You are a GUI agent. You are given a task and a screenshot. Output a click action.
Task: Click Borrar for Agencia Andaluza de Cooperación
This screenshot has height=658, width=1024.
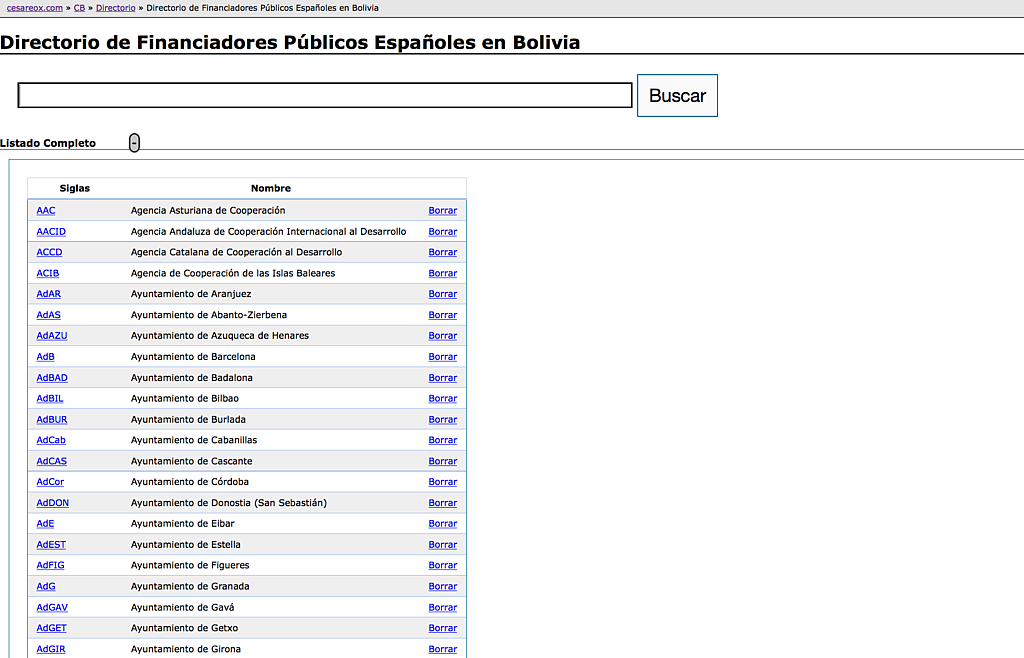(x=443, y=231)
